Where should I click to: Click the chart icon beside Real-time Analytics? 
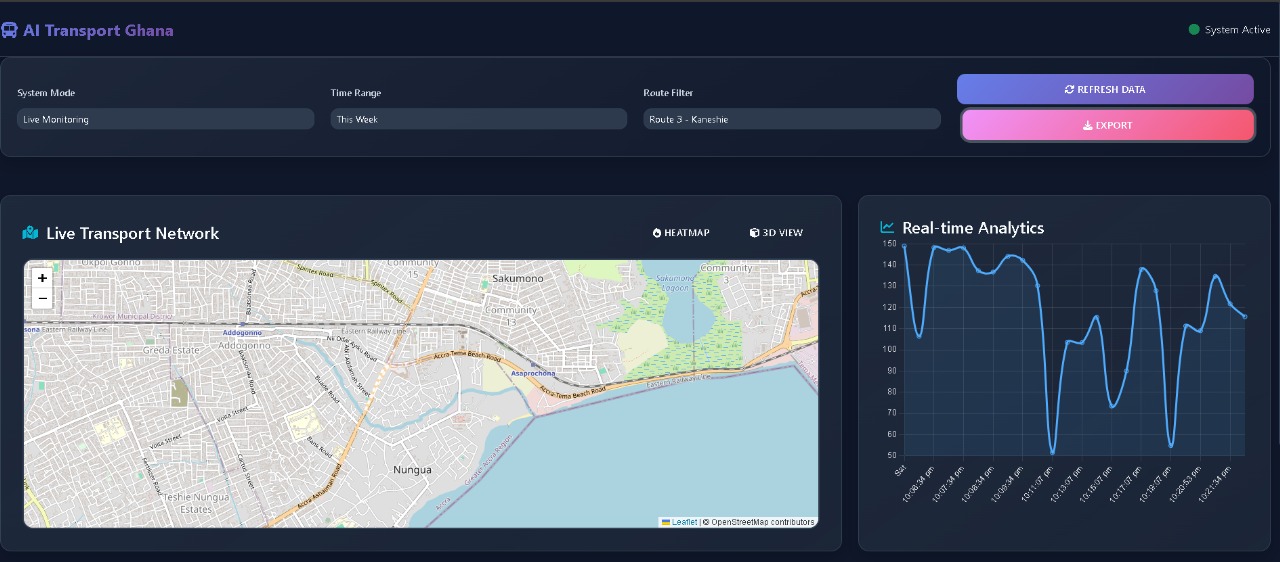(x=887, y=228)
